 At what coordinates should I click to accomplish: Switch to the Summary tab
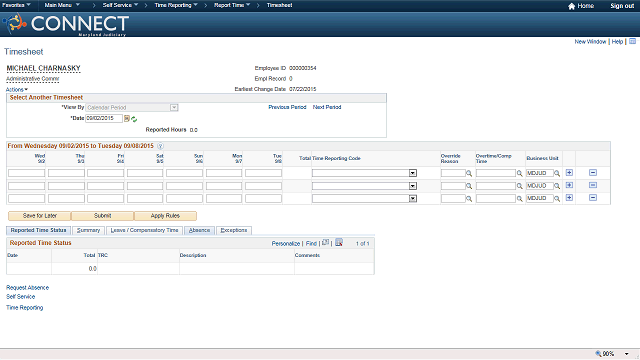[89, 231]
